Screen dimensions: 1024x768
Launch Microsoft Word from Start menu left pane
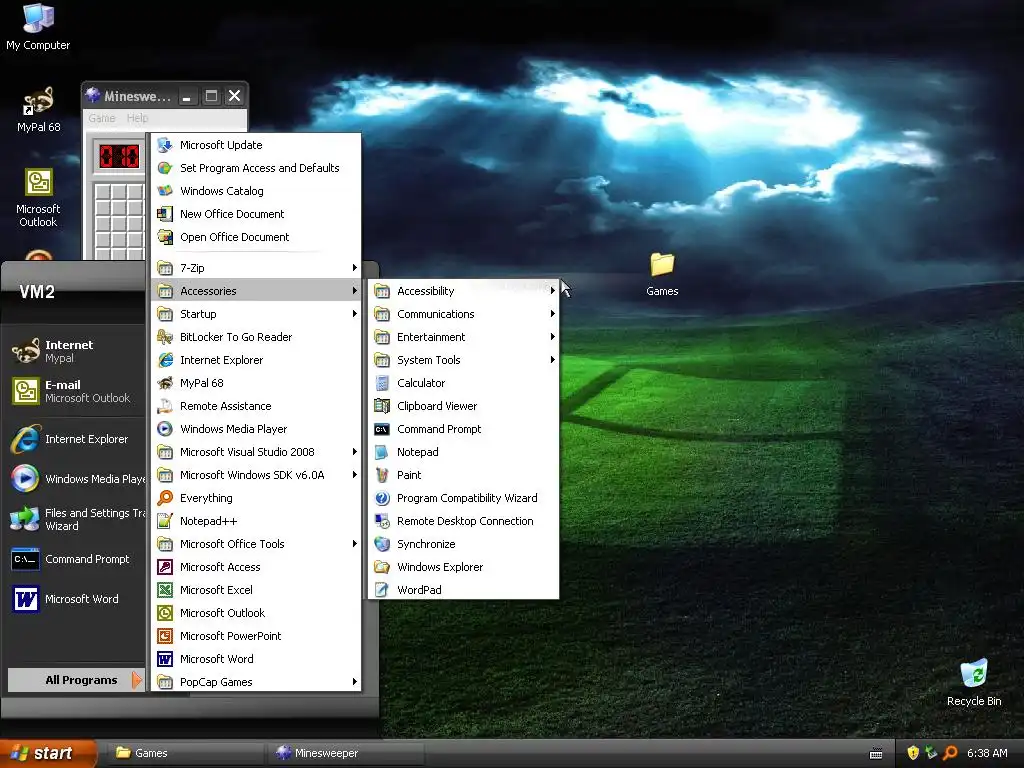pos(75,599)
